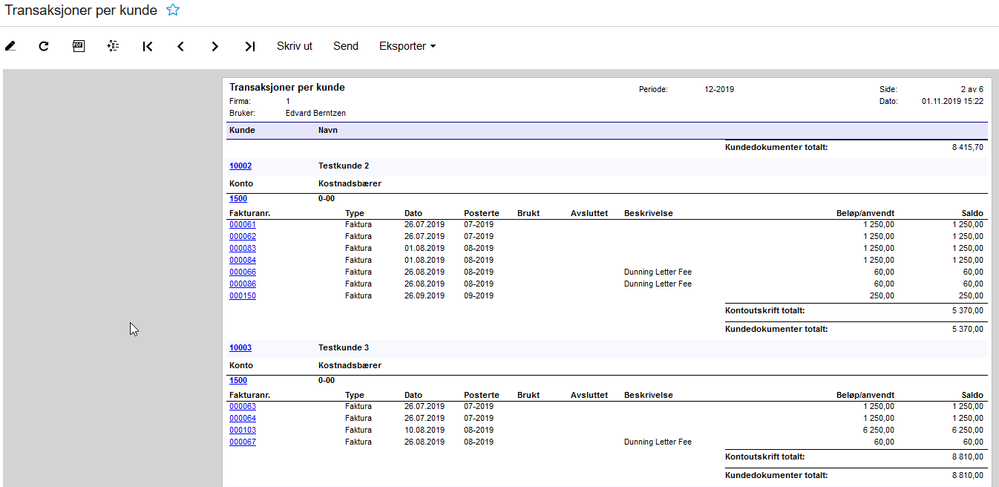
Task: Go to the first page of the report
Action: point(147,46)
